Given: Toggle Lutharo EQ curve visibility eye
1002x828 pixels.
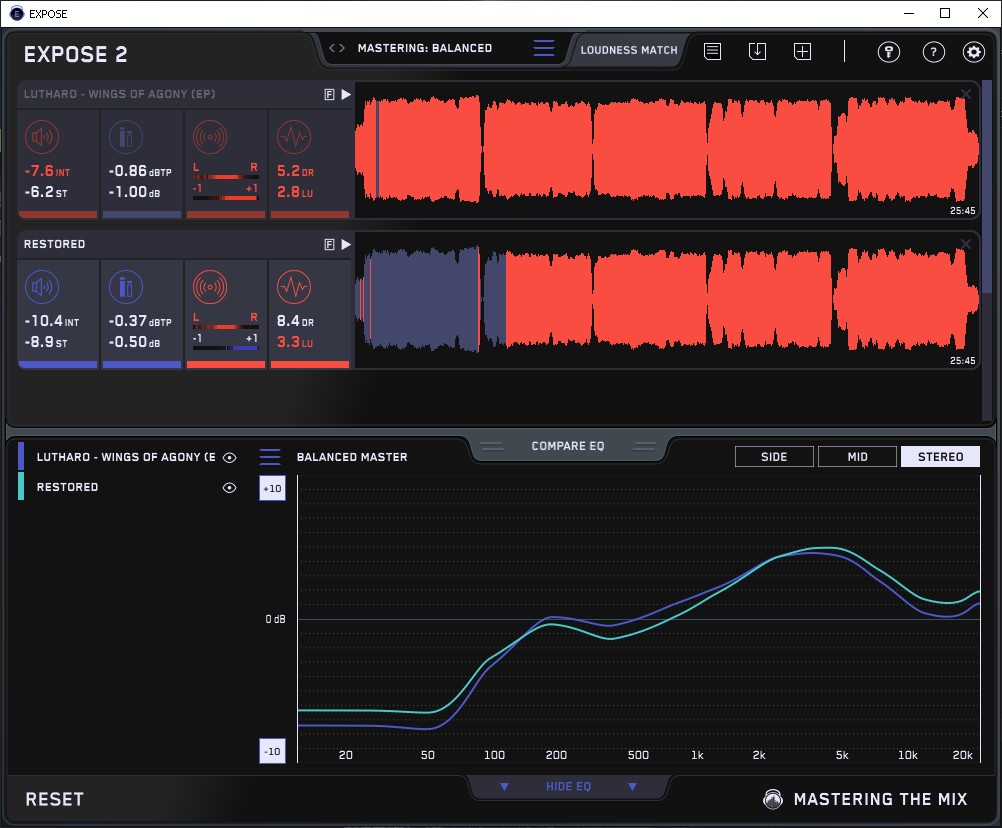Looking at the screenshot, I should pyautogui.click(x=230, y=457).
